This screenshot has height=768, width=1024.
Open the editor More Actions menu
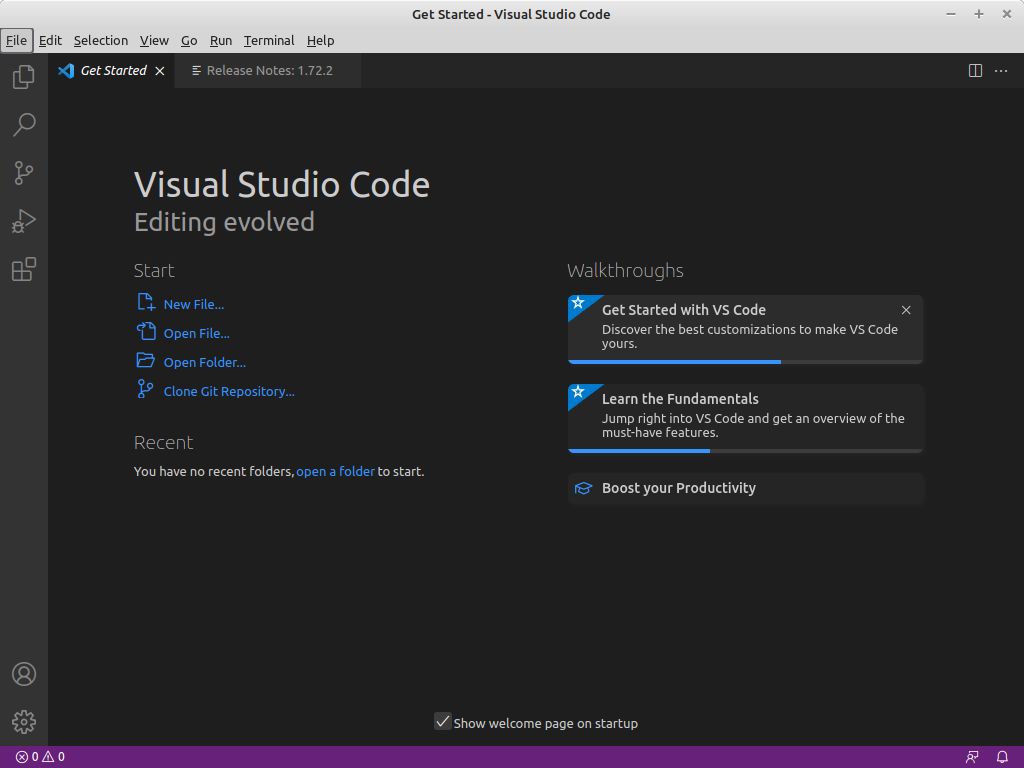pyautogui.click(x=1001, y=71)
